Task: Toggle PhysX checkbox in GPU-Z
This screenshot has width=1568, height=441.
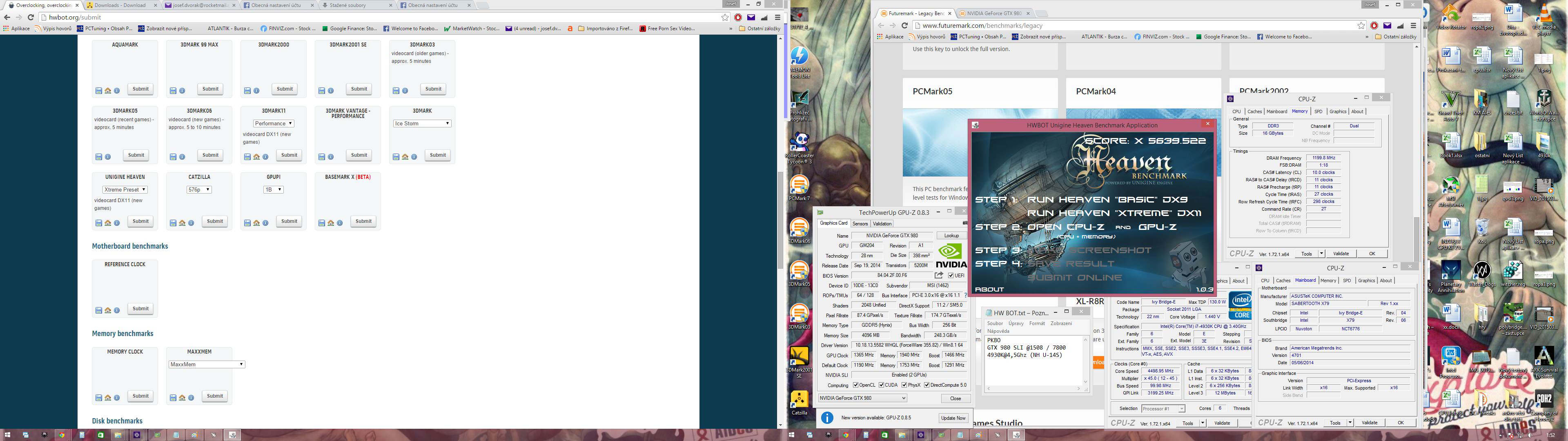Action: click(904, 385)
